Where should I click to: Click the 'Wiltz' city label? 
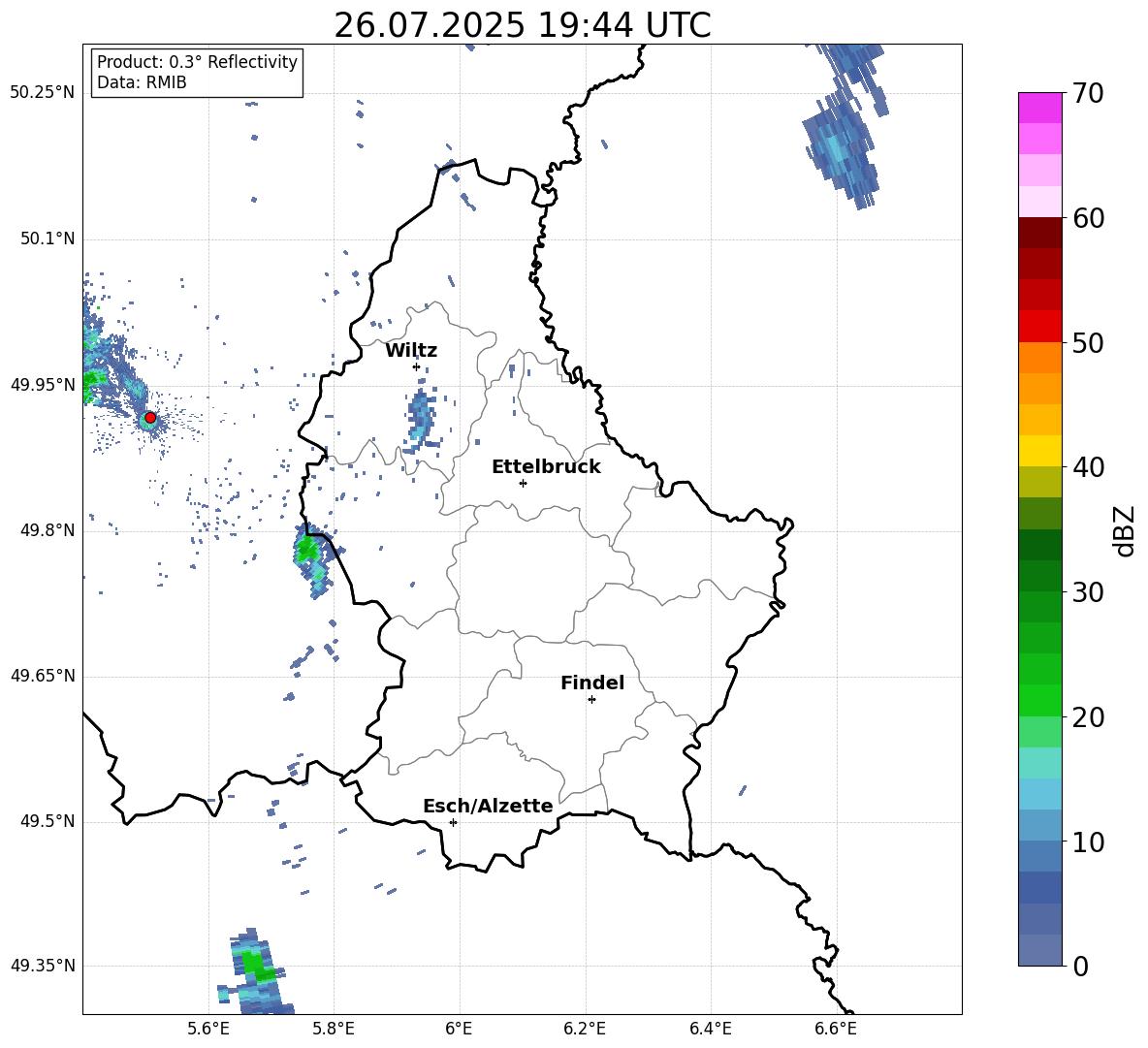pyautogui.click(x=411, y=351)
